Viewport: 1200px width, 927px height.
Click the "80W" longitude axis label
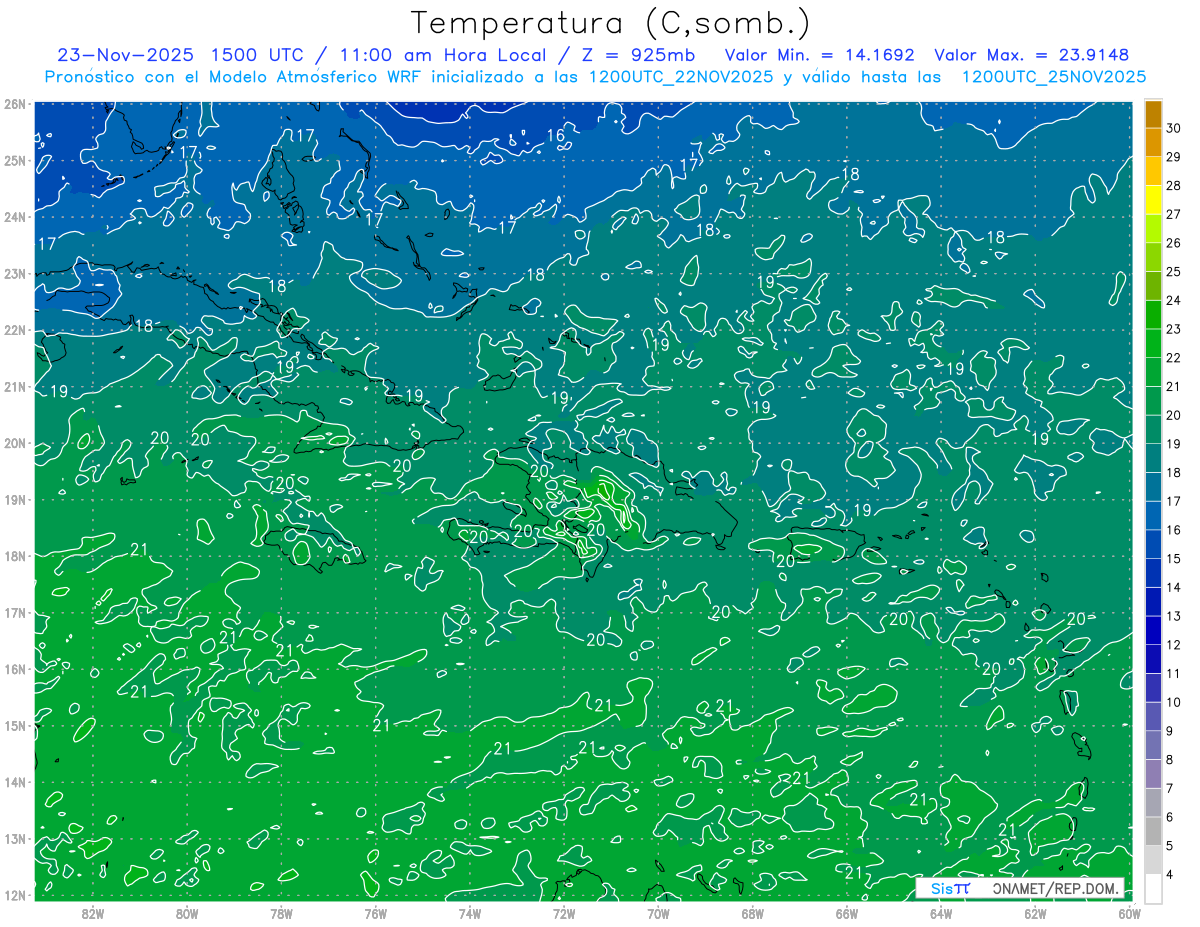coord(186,913)
